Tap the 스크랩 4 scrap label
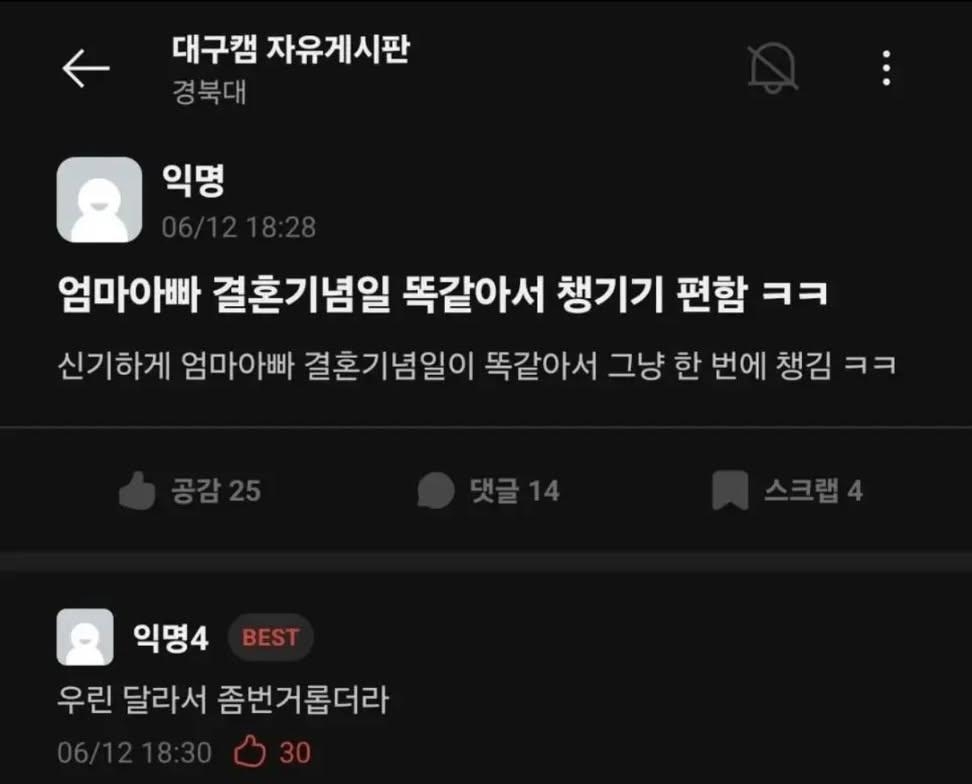 [x=813, y=490]
